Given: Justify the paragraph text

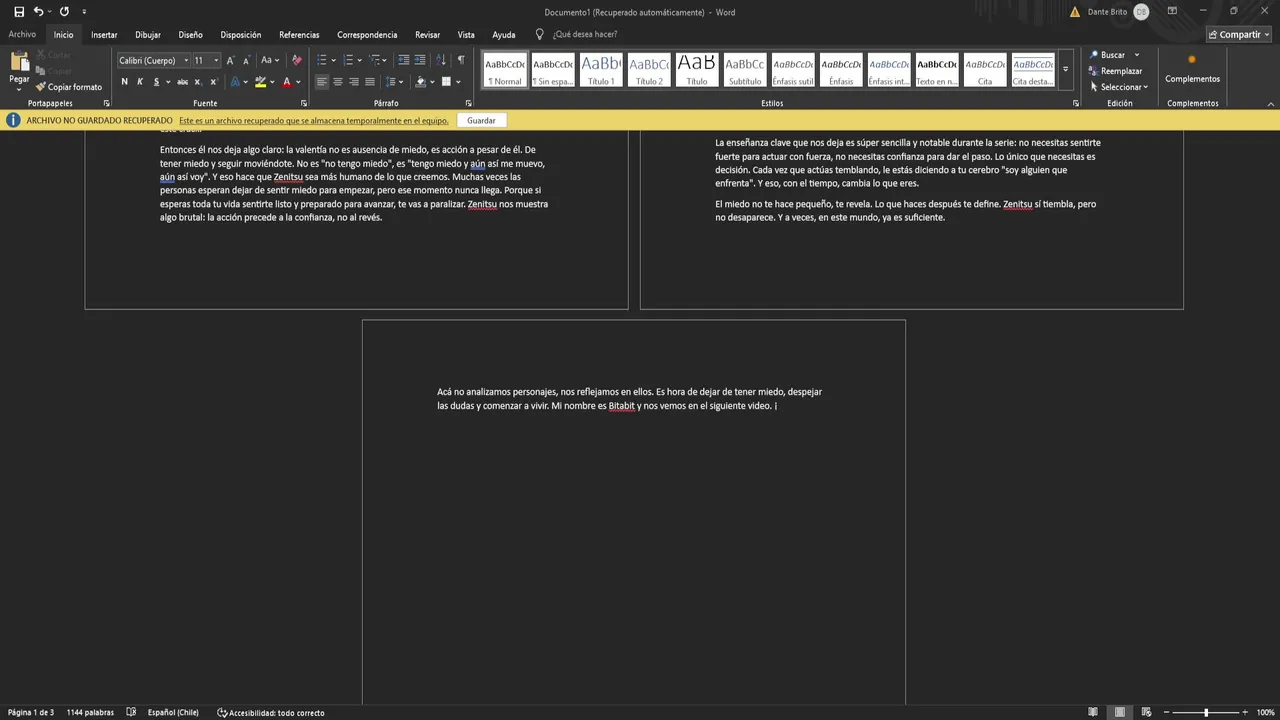Looking at the screenshot, I should point(369,82).
